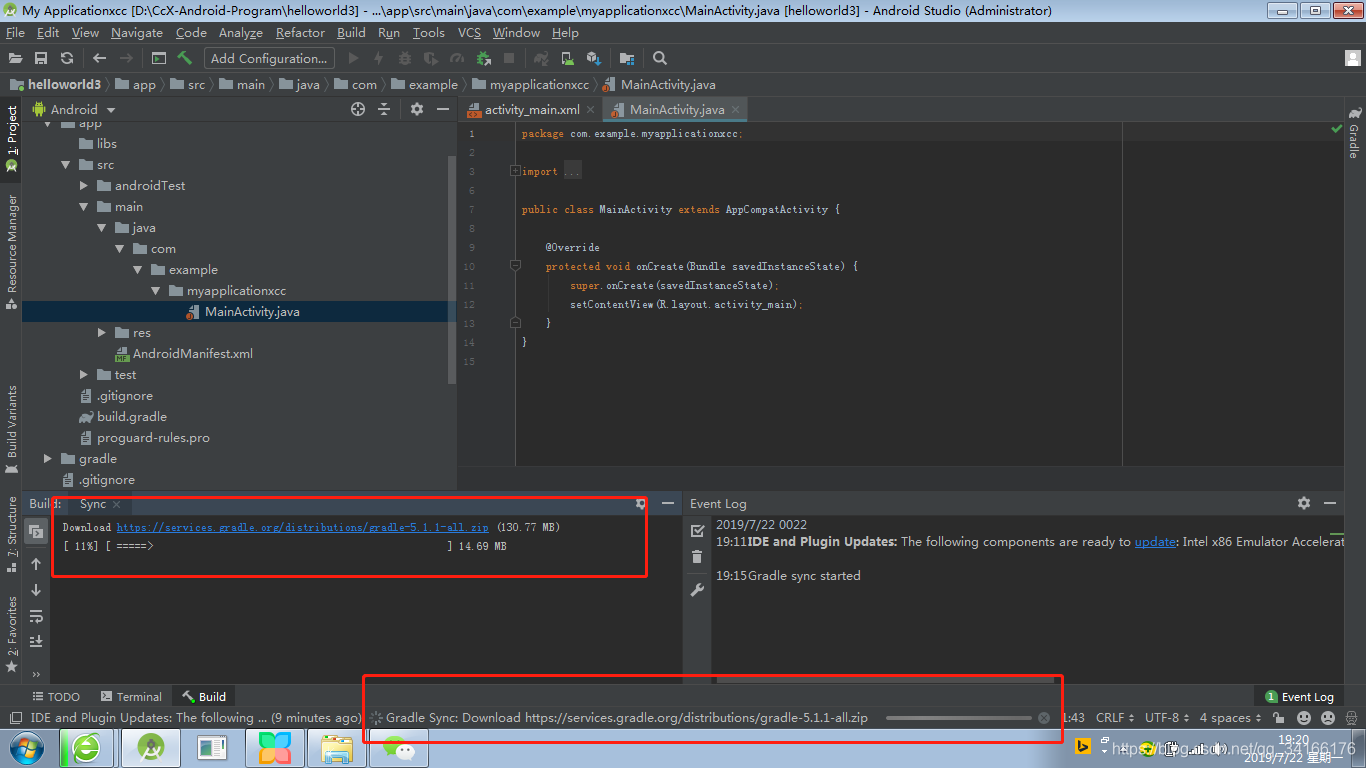This screenshot has height=768, width=1366.
Task: Click the Open folder toolbar icon
Action: [x=15, y=58]
